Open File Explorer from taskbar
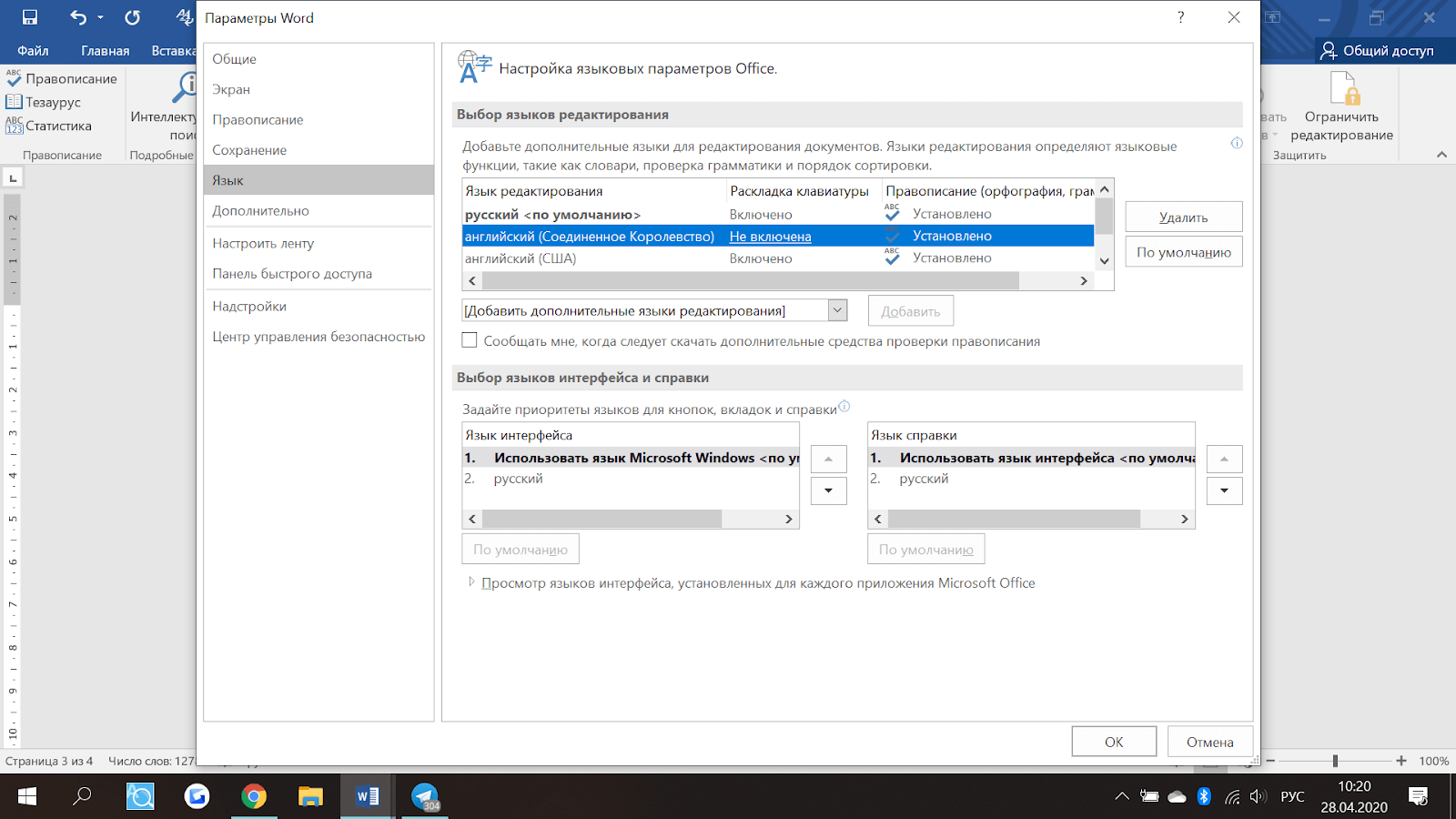 [x=310, y=797]
